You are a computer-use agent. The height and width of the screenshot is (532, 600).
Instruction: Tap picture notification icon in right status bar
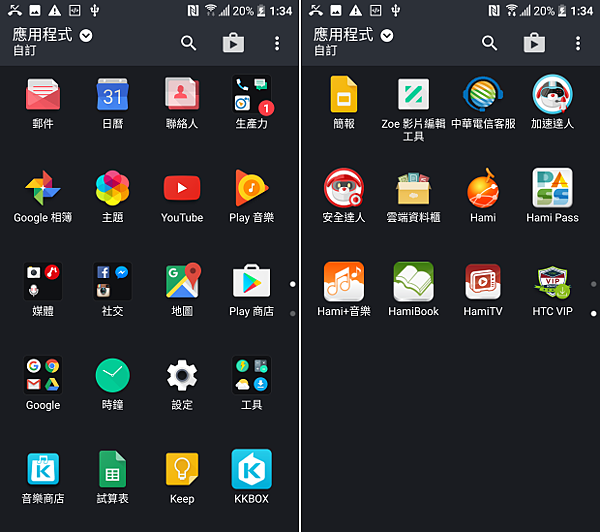pyautogui.click(x=336, y=11)
